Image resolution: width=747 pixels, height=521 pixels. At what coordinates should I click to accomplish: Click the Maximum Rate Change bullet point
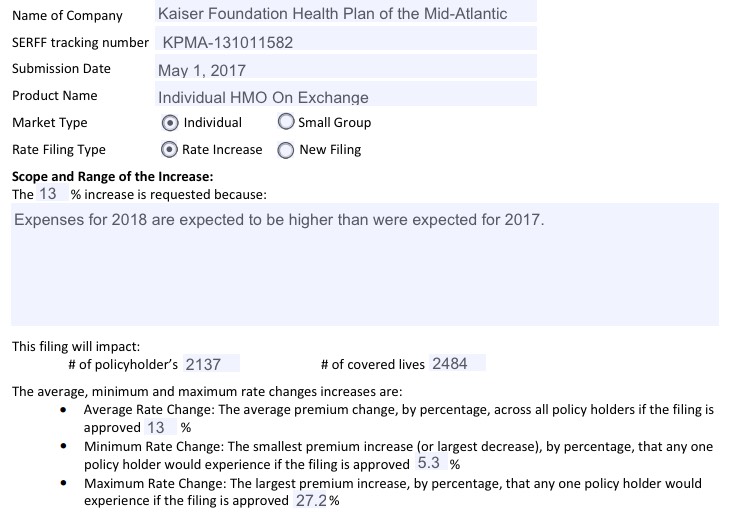point(65,484)
